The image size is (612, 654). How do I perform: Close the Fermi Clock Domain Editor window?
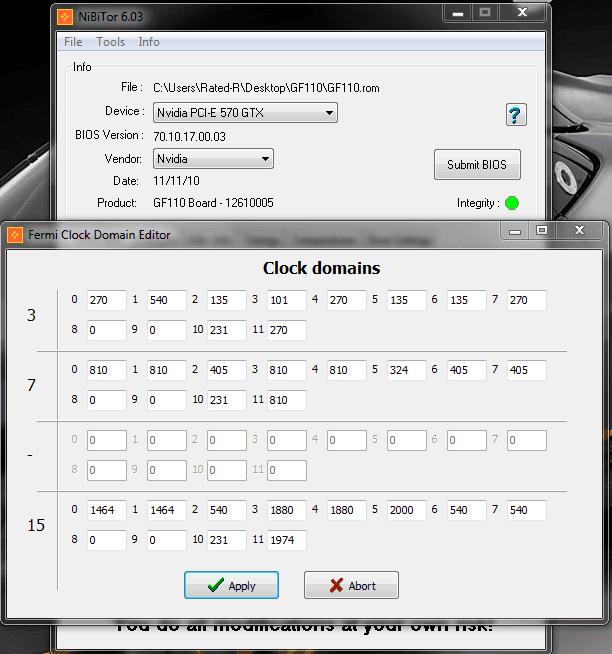[x=579, y=231]
